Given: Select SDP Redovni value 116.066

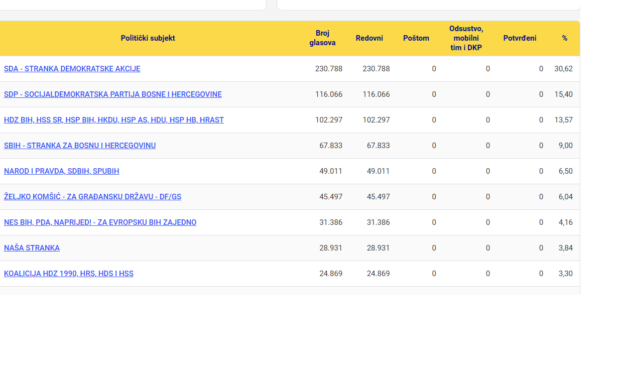Looking at the screenshot, I should (376, 94).
